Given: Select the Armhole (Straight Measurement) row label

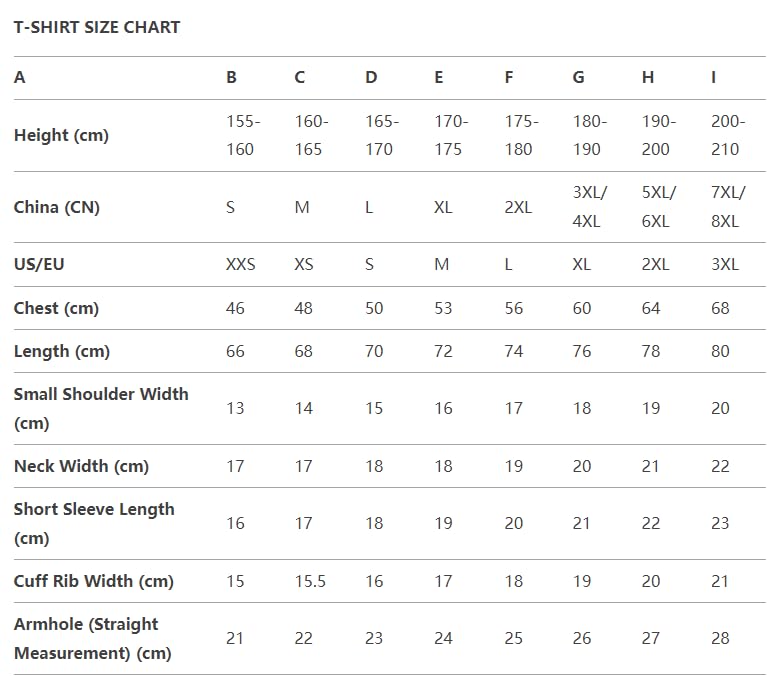Looking at the screenshot, I should click(92, 638).
